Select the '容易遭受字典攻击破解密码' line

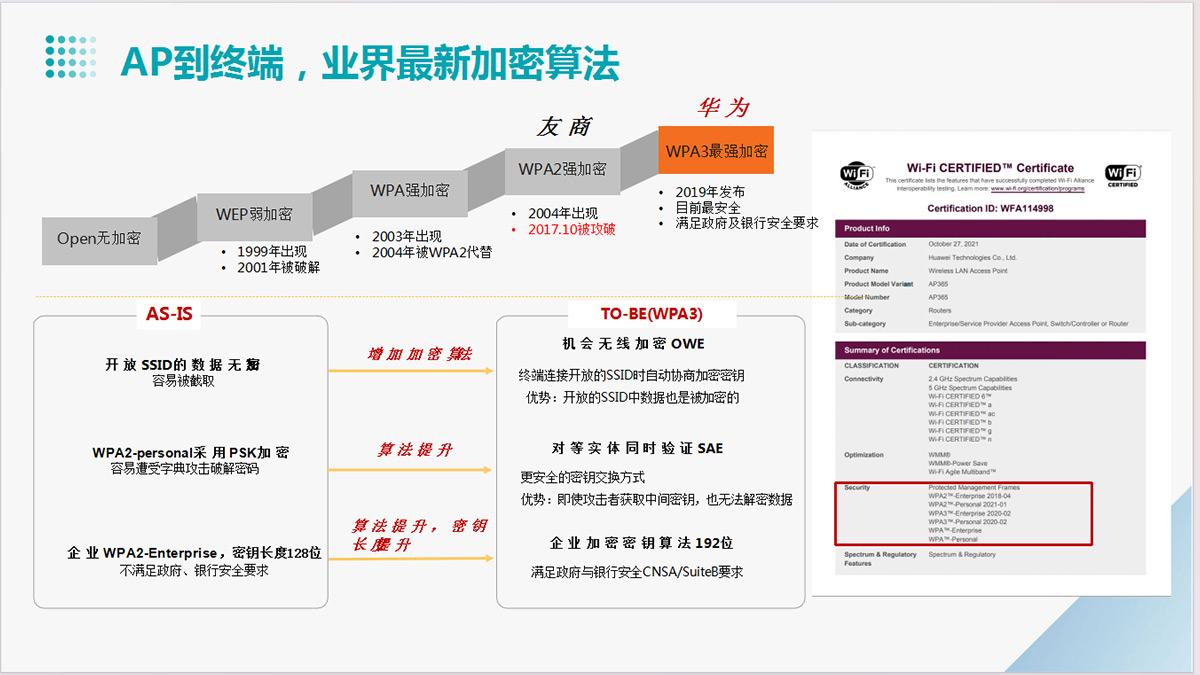click(x=184, y=469)
